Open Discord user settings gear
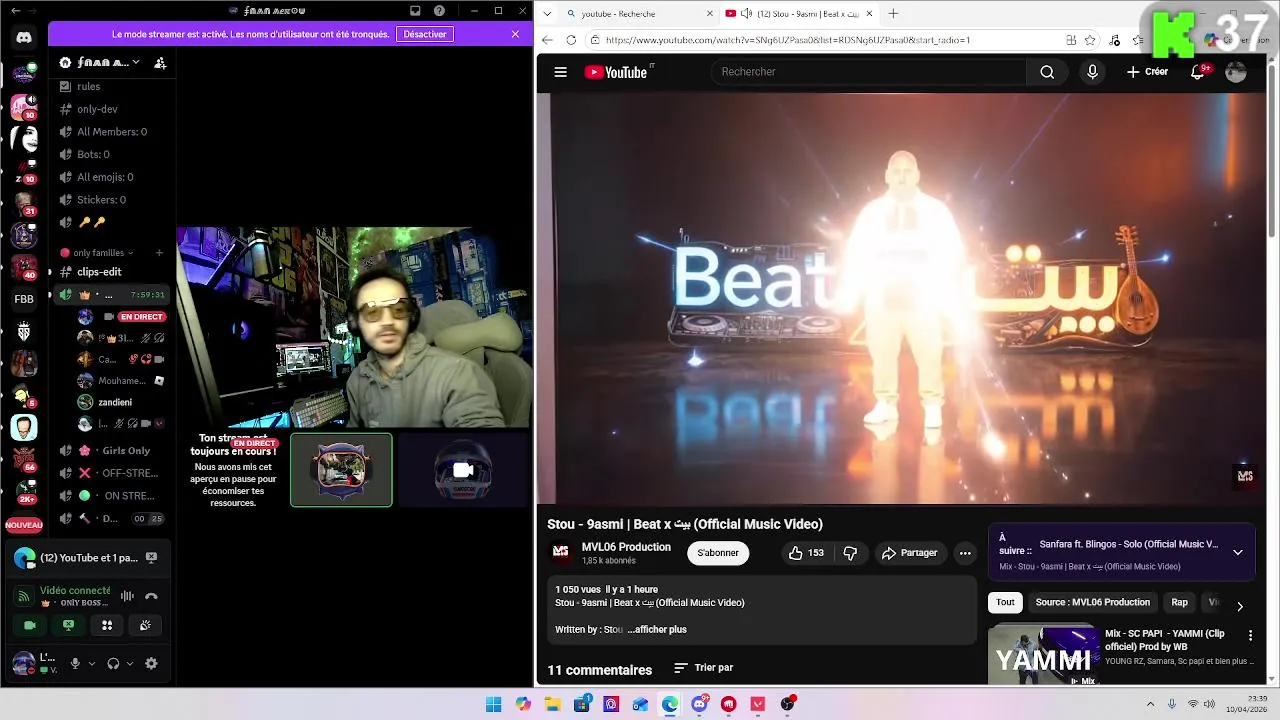1280x720 pixels. [x=151, y=663]
